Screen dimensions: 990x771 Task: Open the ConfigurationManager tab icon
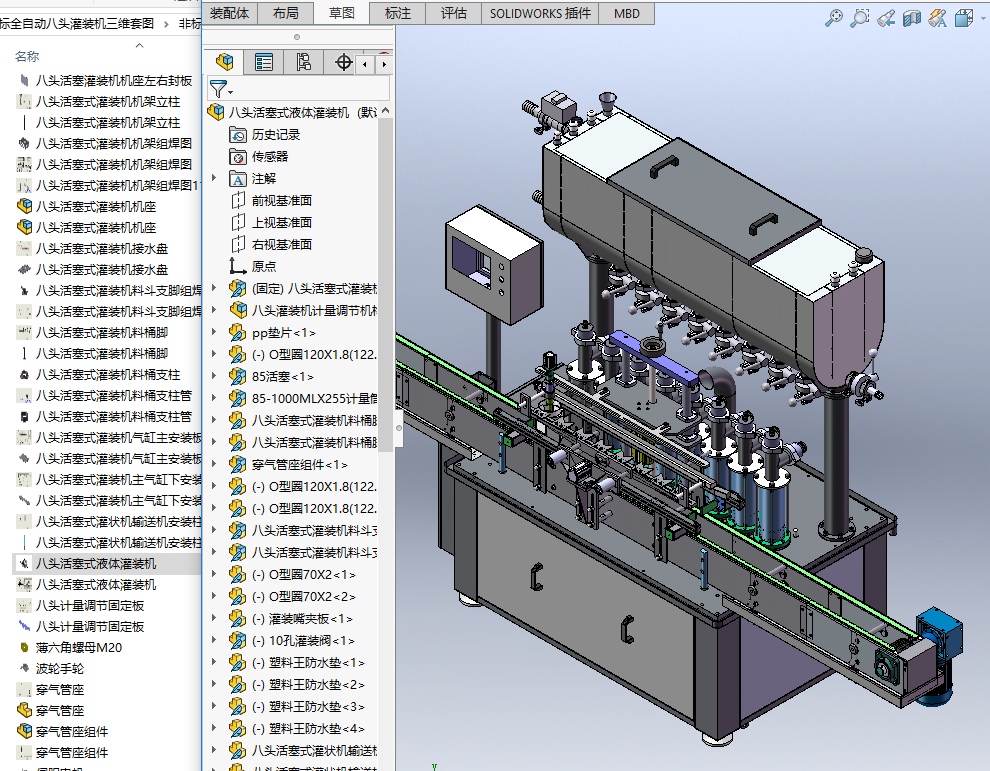[x=304, y=62]
